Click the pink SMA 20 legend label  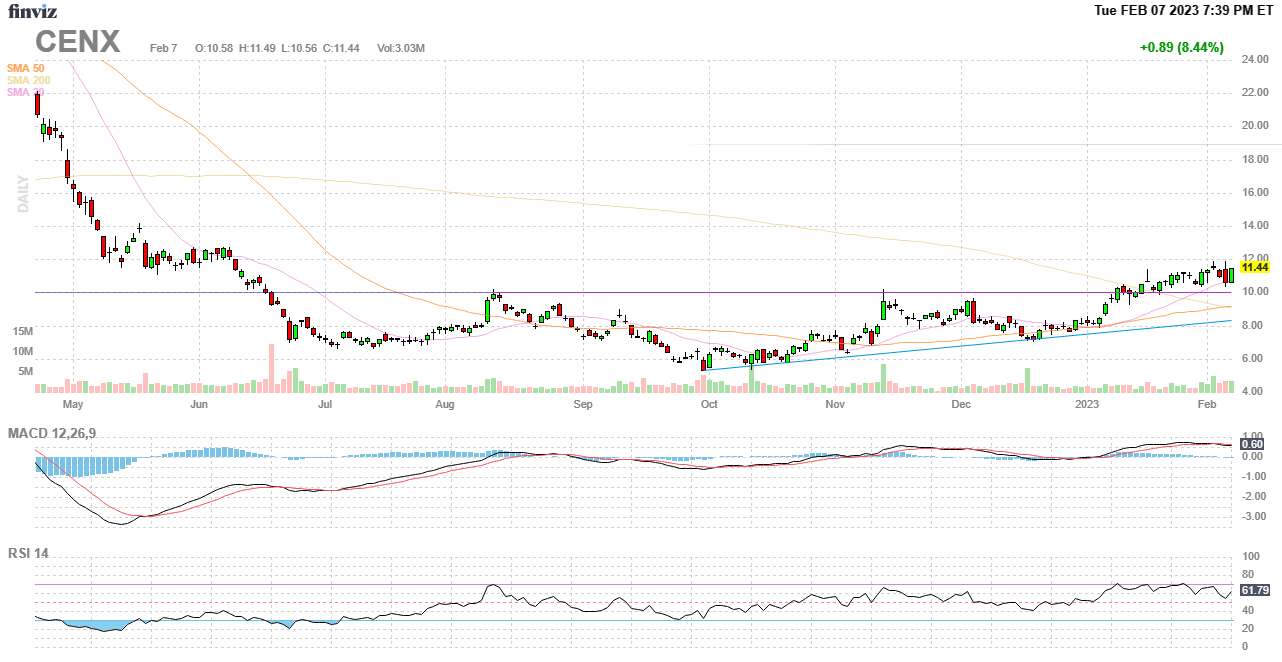click(x=26, y=92)
